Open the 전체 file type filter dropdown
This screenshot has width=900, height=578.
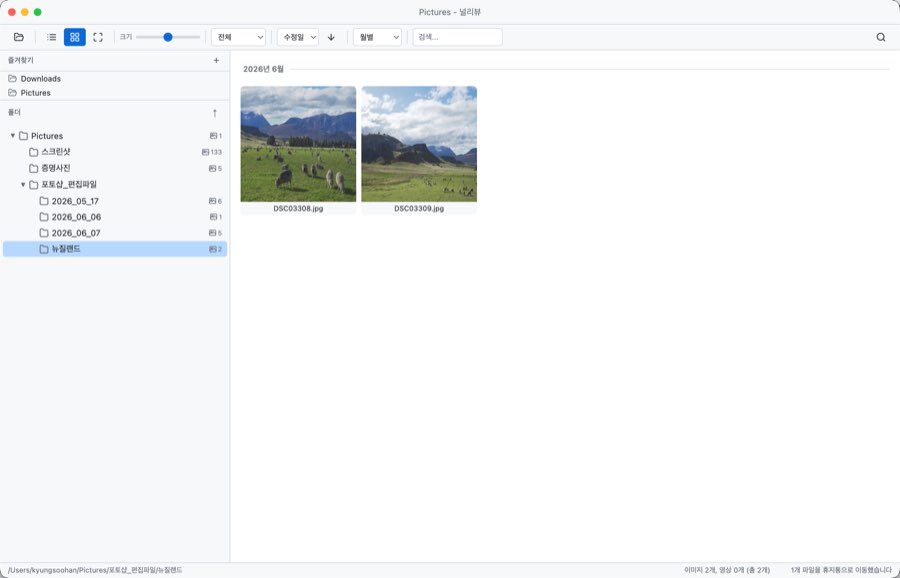click(238, 37)
